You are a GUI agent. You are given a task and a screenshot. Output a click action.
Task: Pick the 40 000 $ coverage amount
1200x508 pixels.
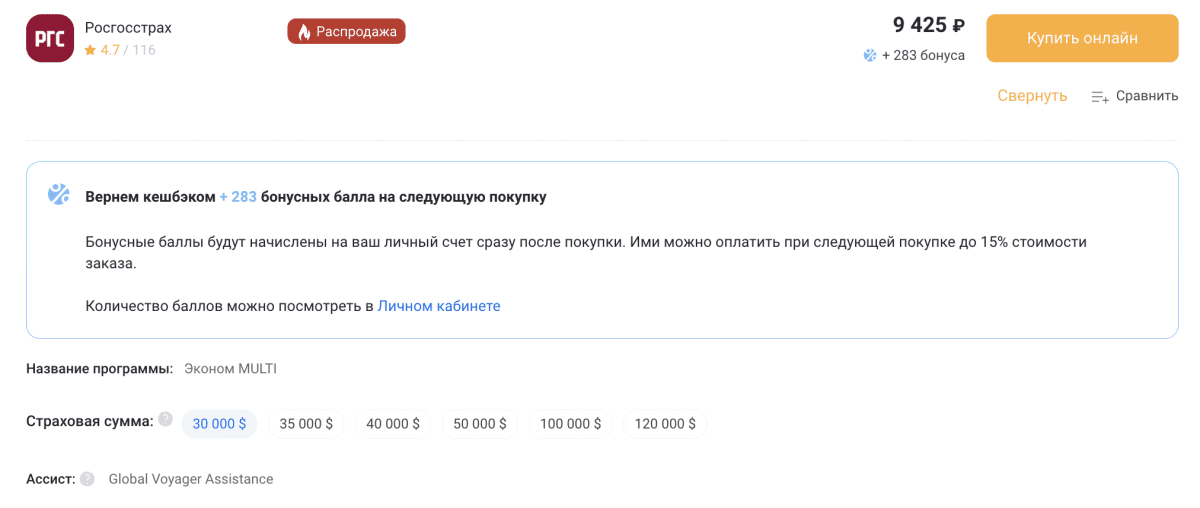coord(393,424)
